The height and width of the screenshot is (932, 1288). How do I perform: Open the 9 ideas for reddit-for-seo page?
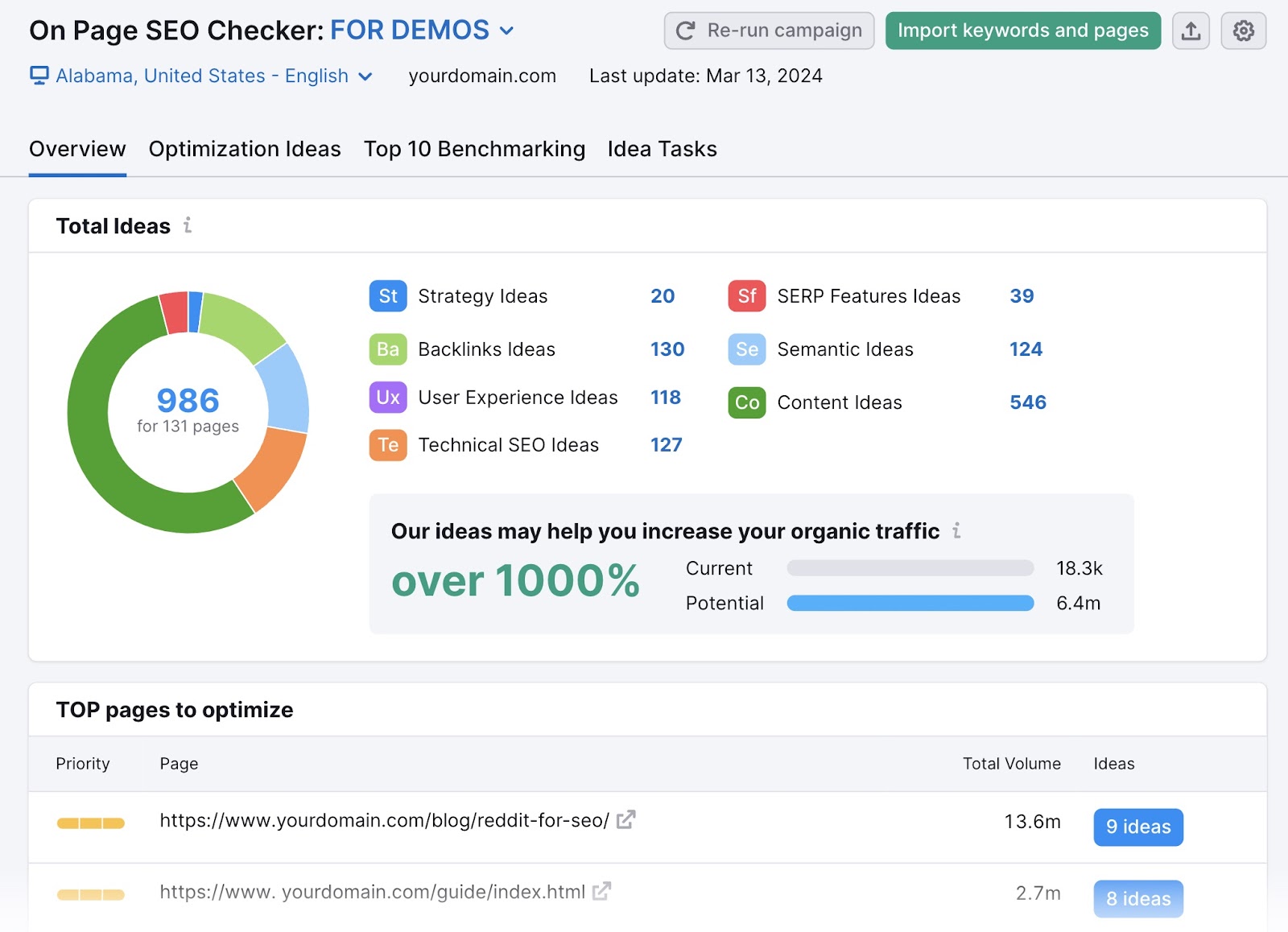pos(1138,827)
